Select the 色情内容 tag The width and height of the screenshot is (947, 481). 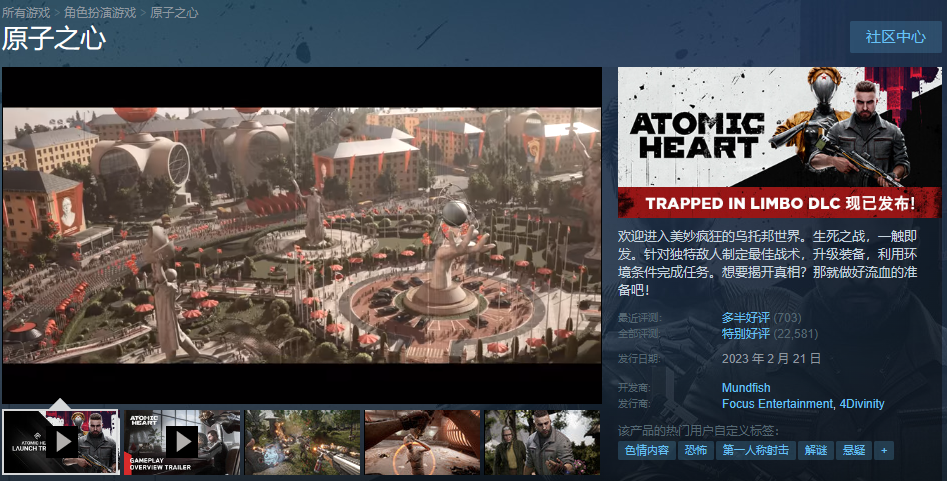click(647, 450)
